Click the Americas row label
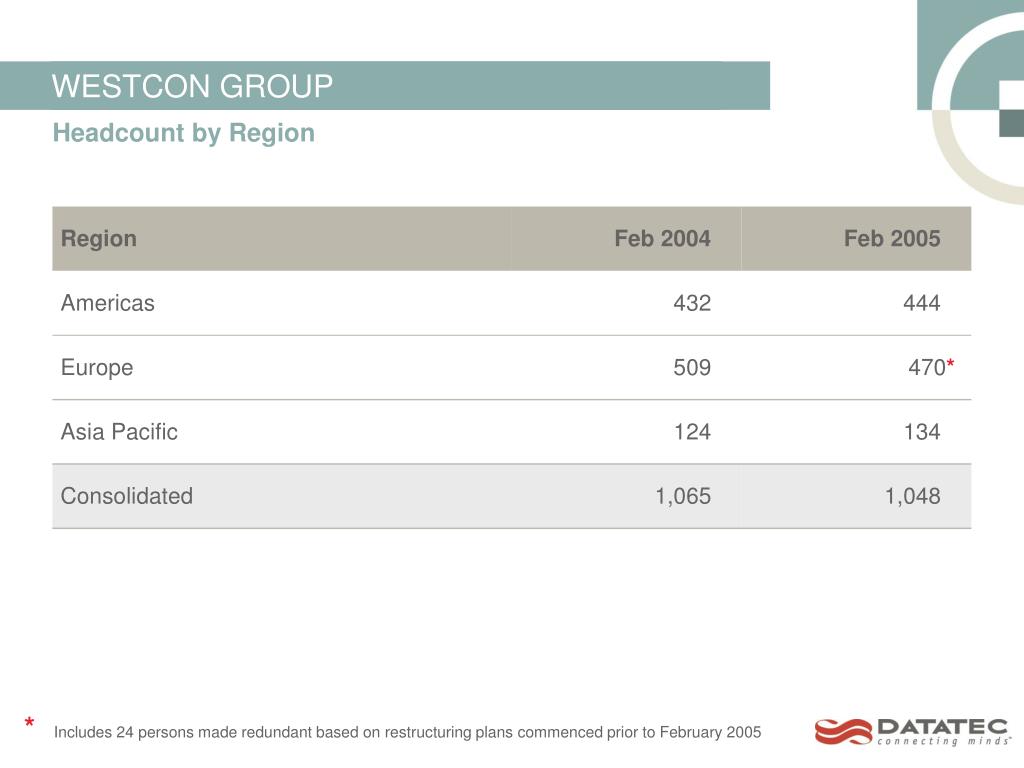This screenshot has height=768, width=1024. (108, 303)
